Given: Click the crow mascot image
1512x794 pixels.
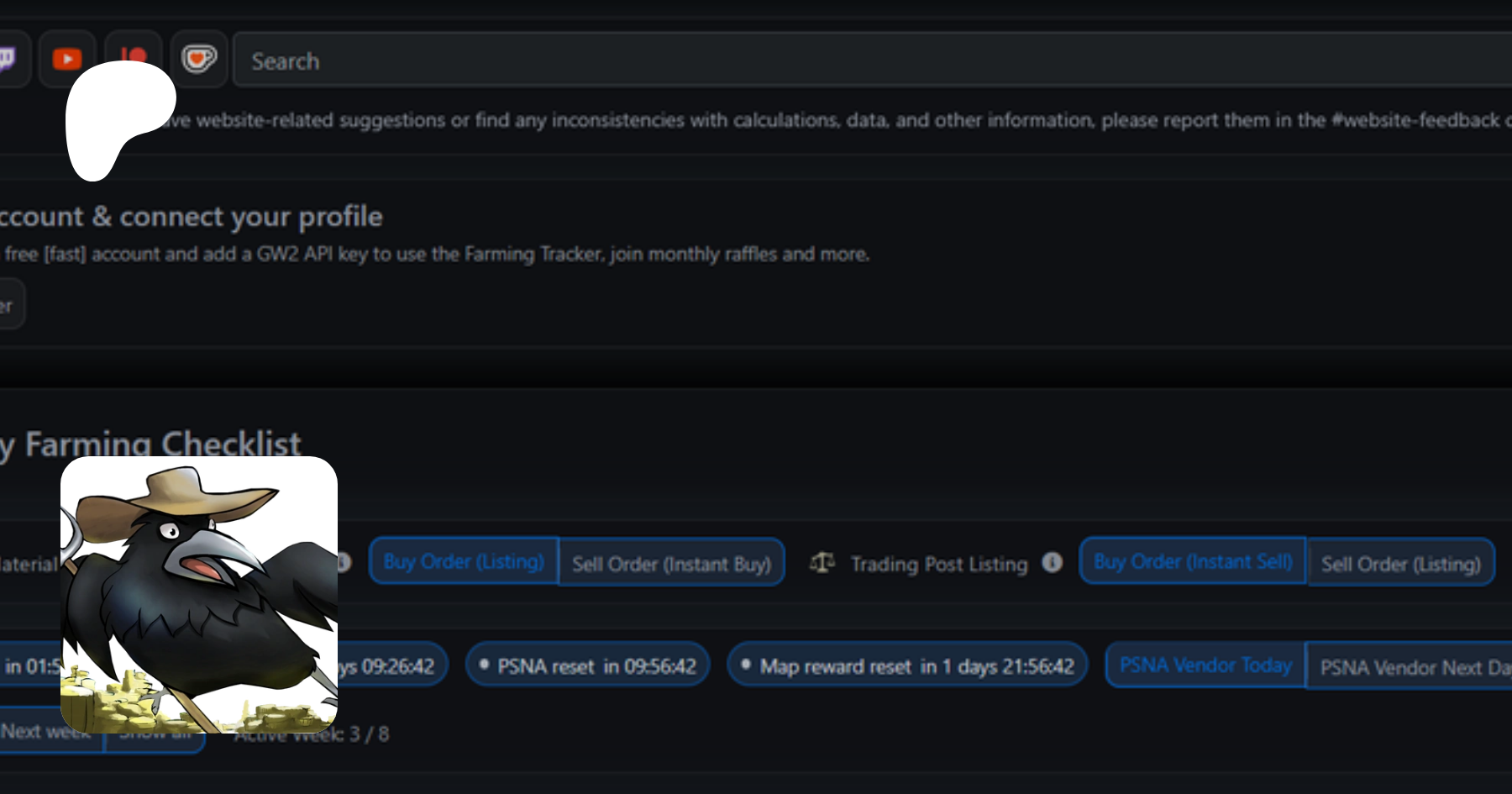Looking at the screenshot, I should pyautogui.click(x=199, y=594).
